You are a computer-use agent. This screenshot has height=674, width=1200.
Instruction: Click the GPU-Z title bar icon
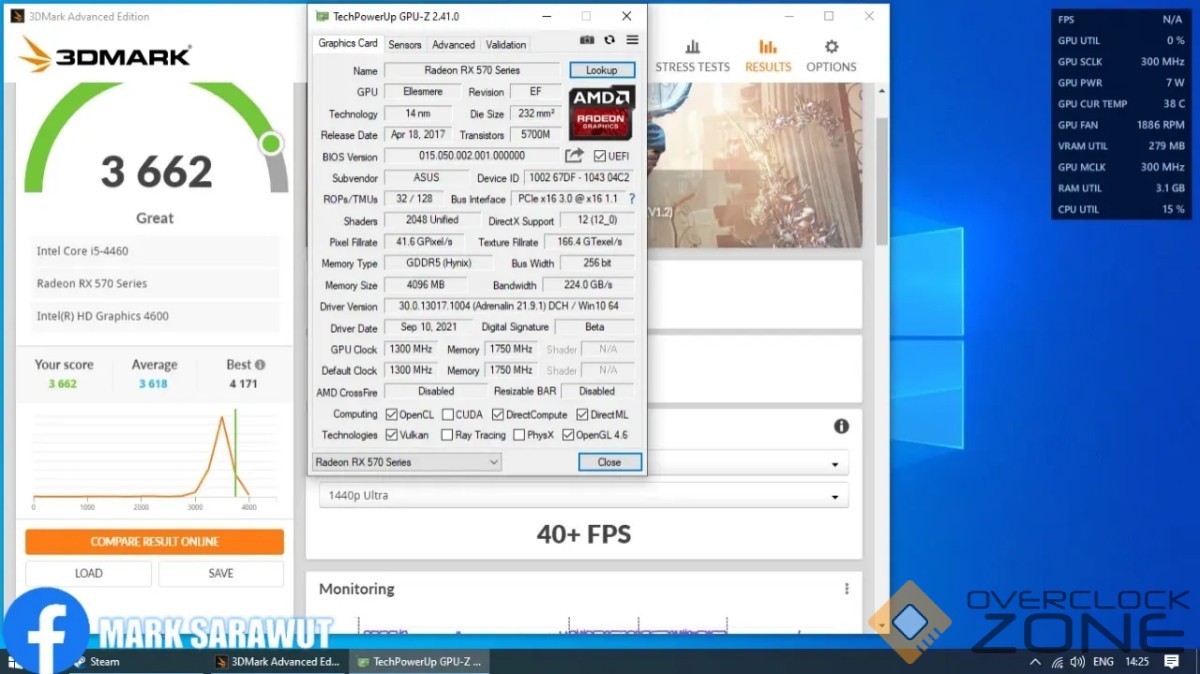point(321,16)
